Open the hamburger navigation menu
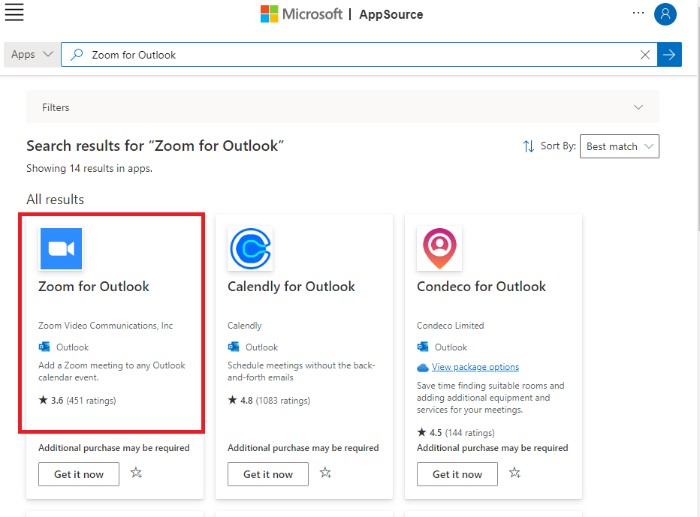This screenshot has width=700, height=517. [x=14, y=13]
